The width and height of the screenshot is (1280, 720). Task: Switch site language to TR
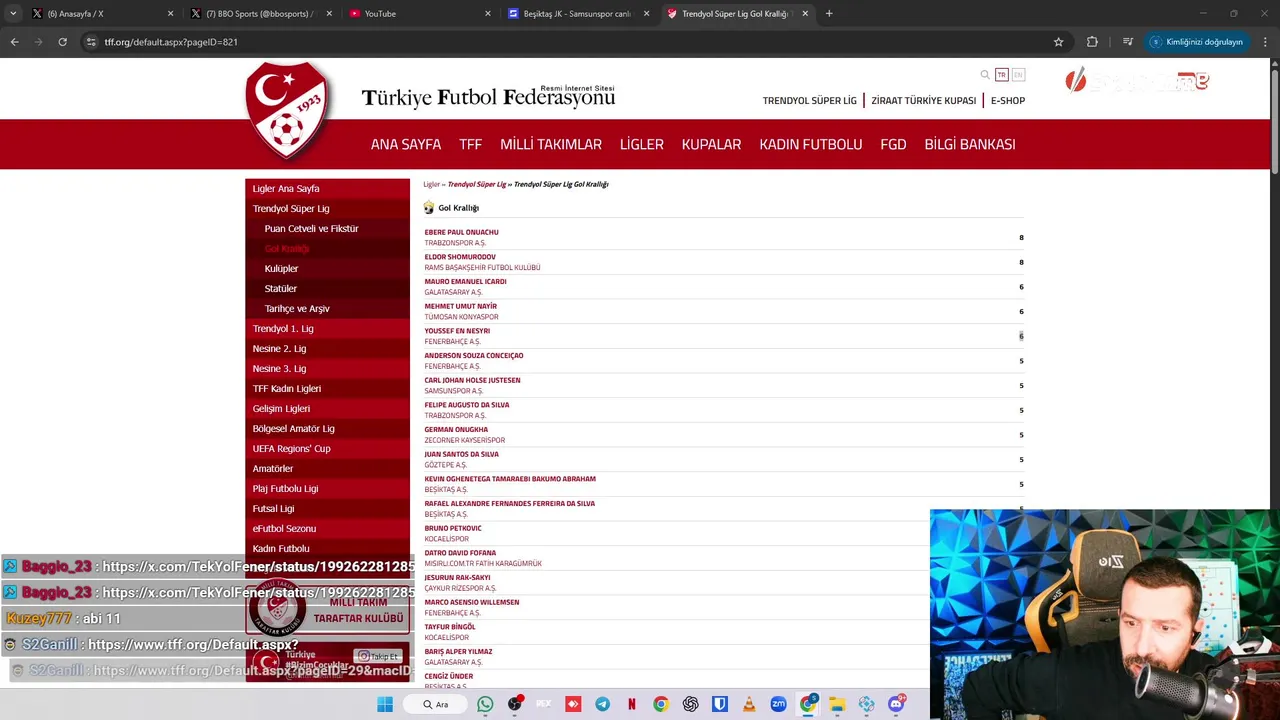[1001, 75]
